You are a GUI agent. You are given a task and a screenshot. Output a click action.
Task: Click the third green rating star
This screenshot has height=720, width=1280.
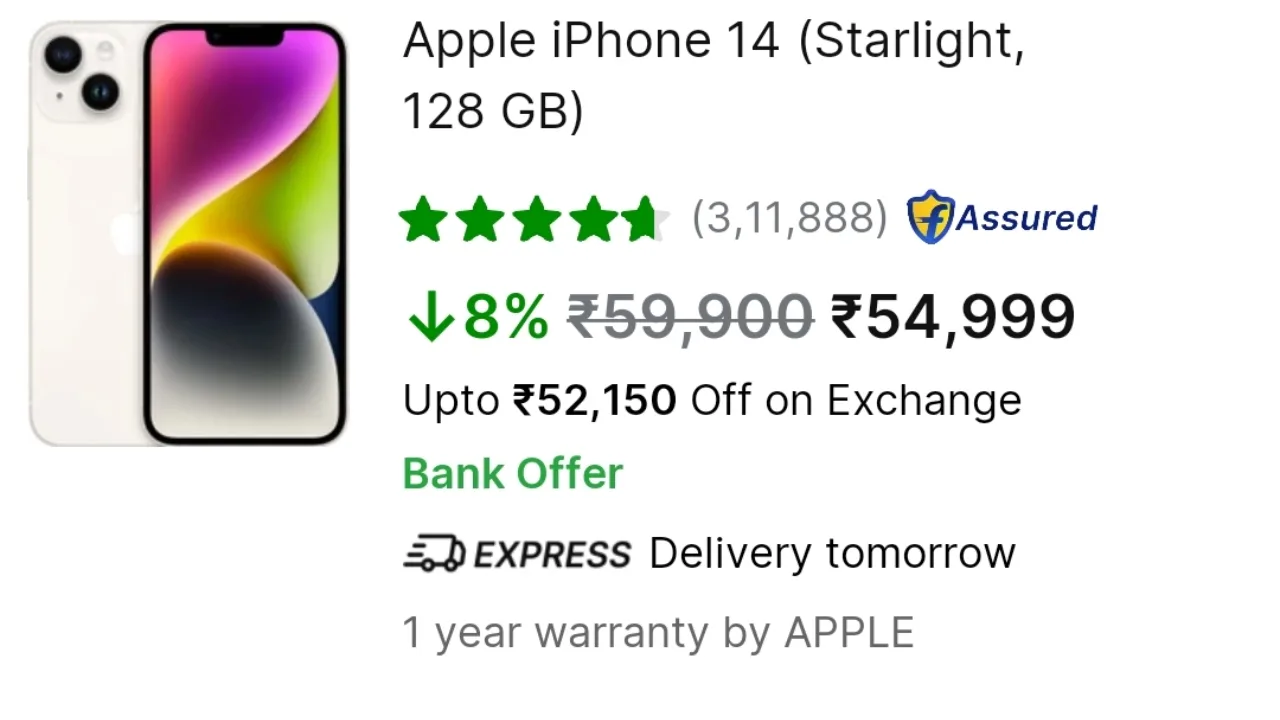click(x=536, y=219)
